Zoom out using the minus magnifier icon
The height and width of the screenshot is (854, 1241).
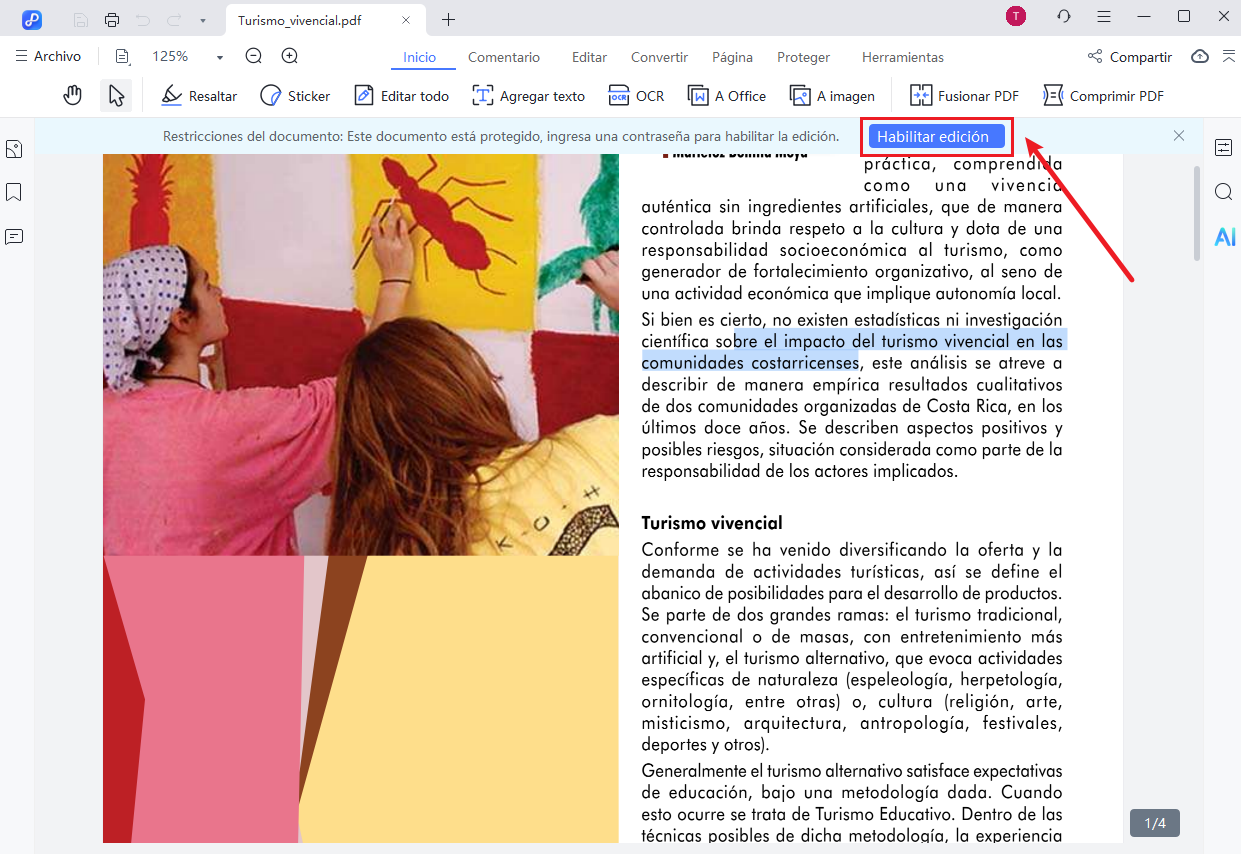coord(255,57)
